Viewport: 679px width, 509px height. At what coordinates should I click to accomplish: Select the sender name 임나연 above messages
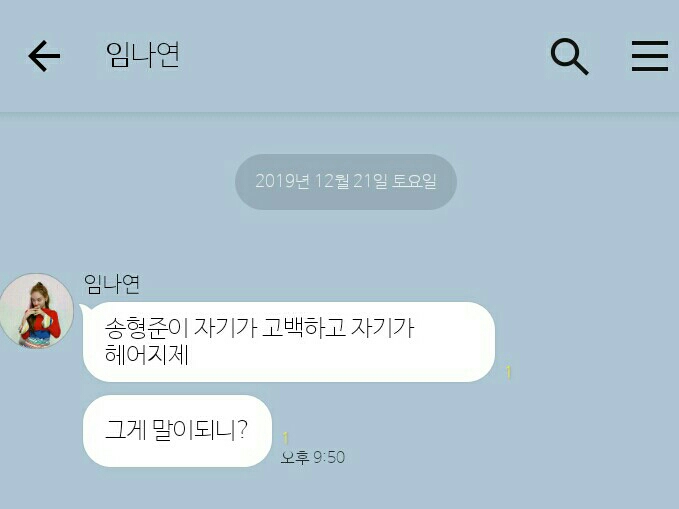[x=112, y=284]
